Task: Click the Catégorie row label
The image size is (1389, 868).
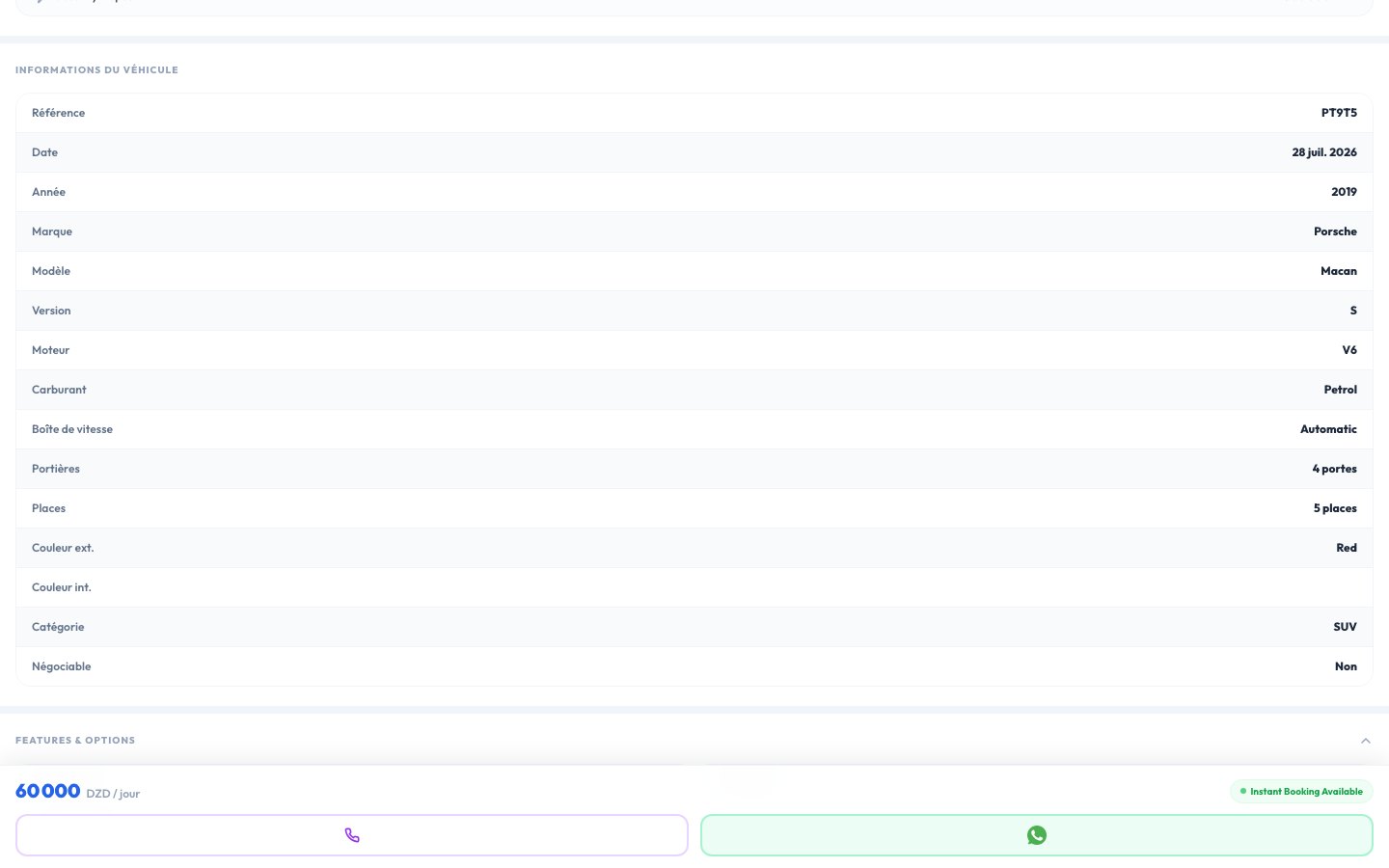Action: tap(58, 627)
